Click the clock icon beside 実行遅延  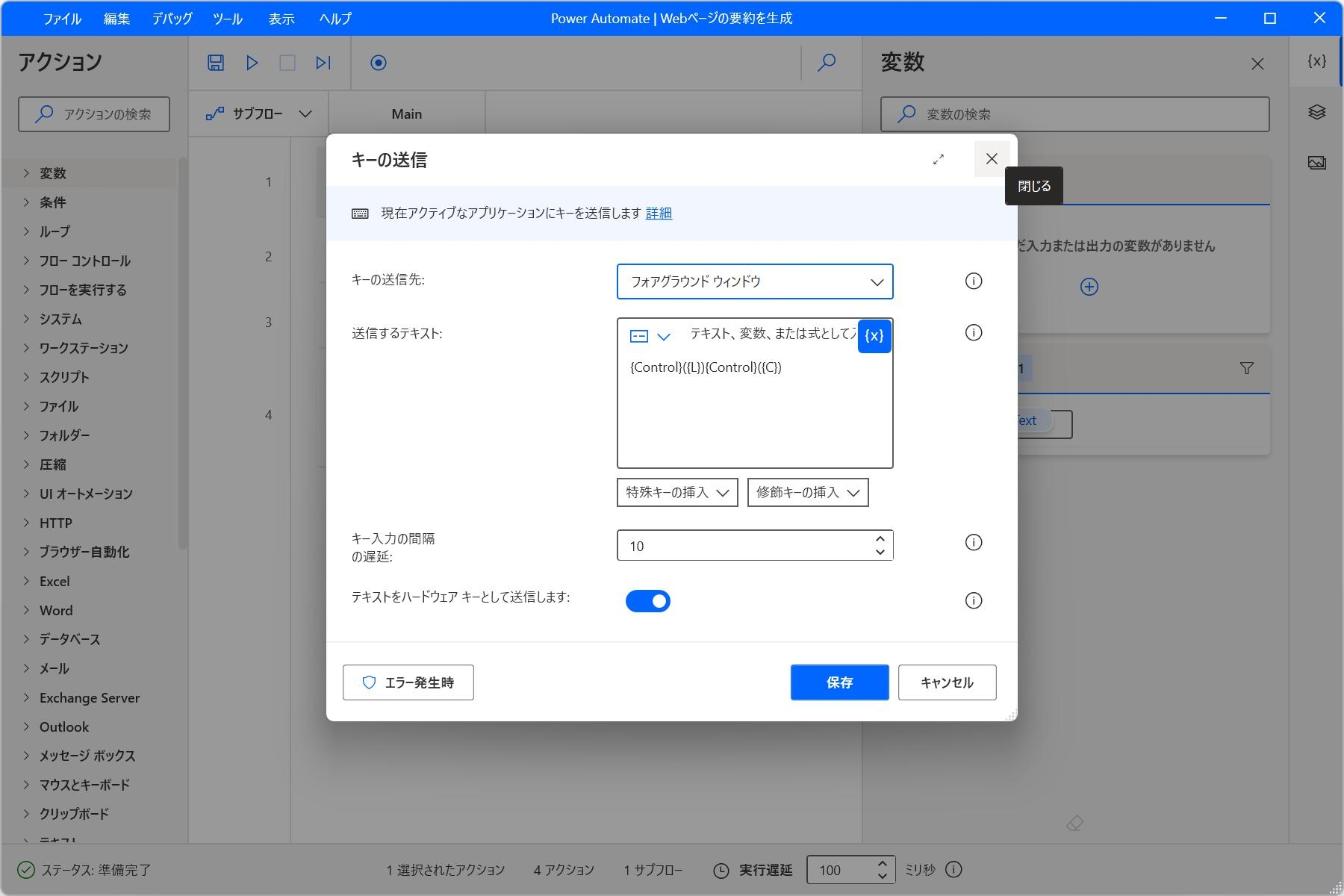(721, 871)
